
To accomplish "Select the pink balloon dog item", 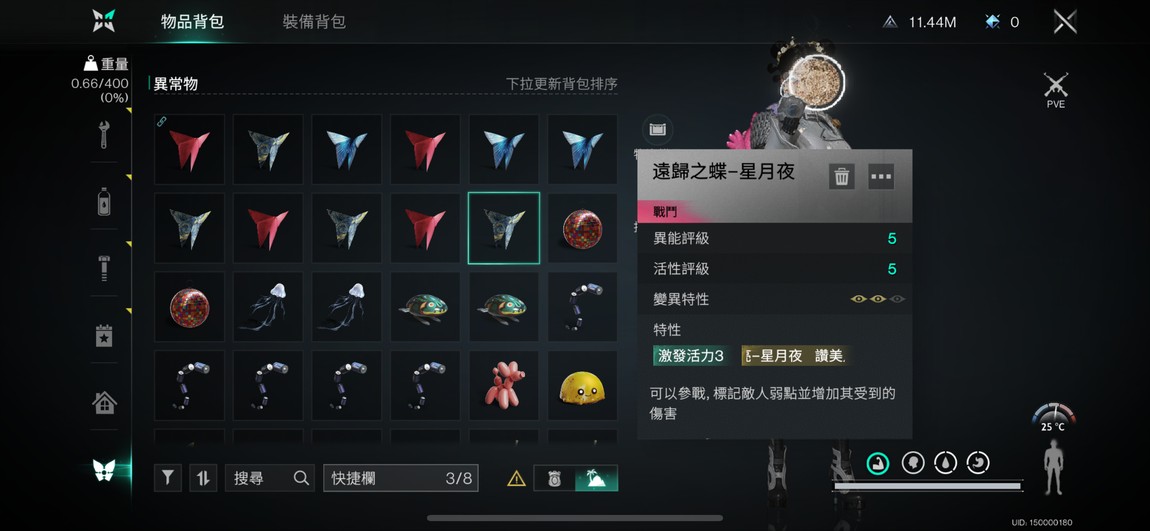I will 504,385.
